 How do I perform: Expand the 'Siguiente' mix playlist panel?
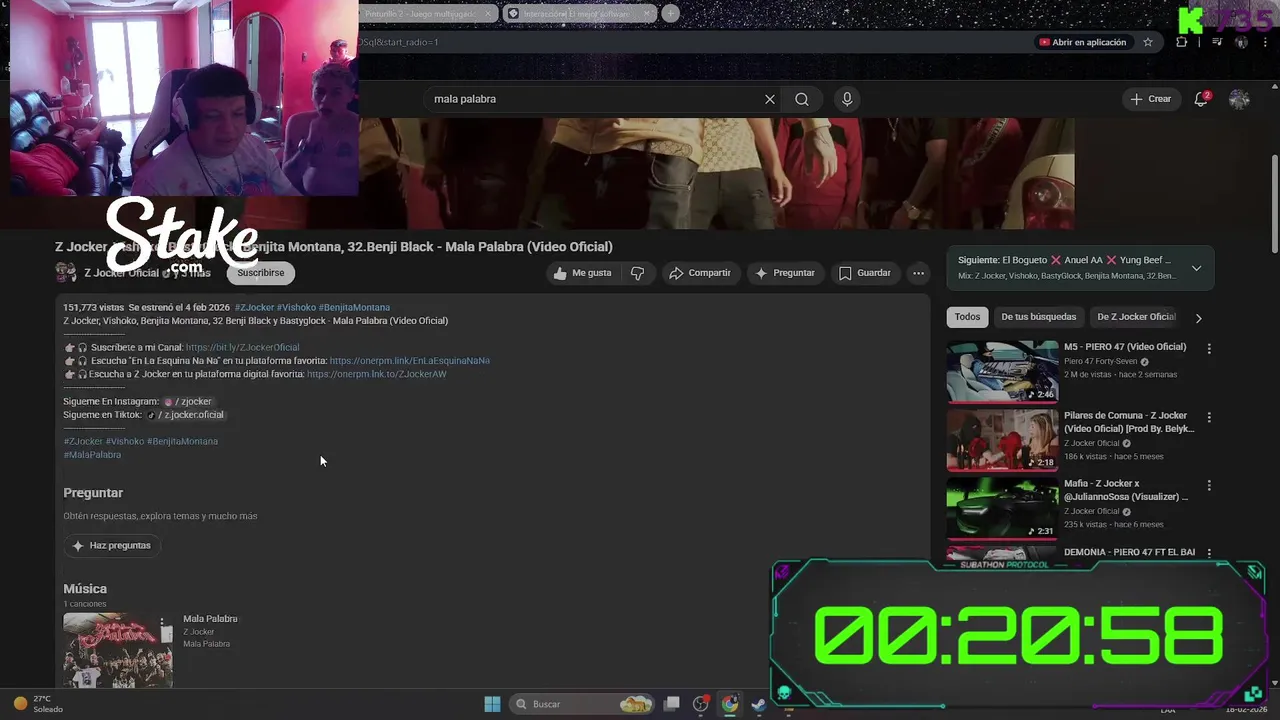[1196, 268]
